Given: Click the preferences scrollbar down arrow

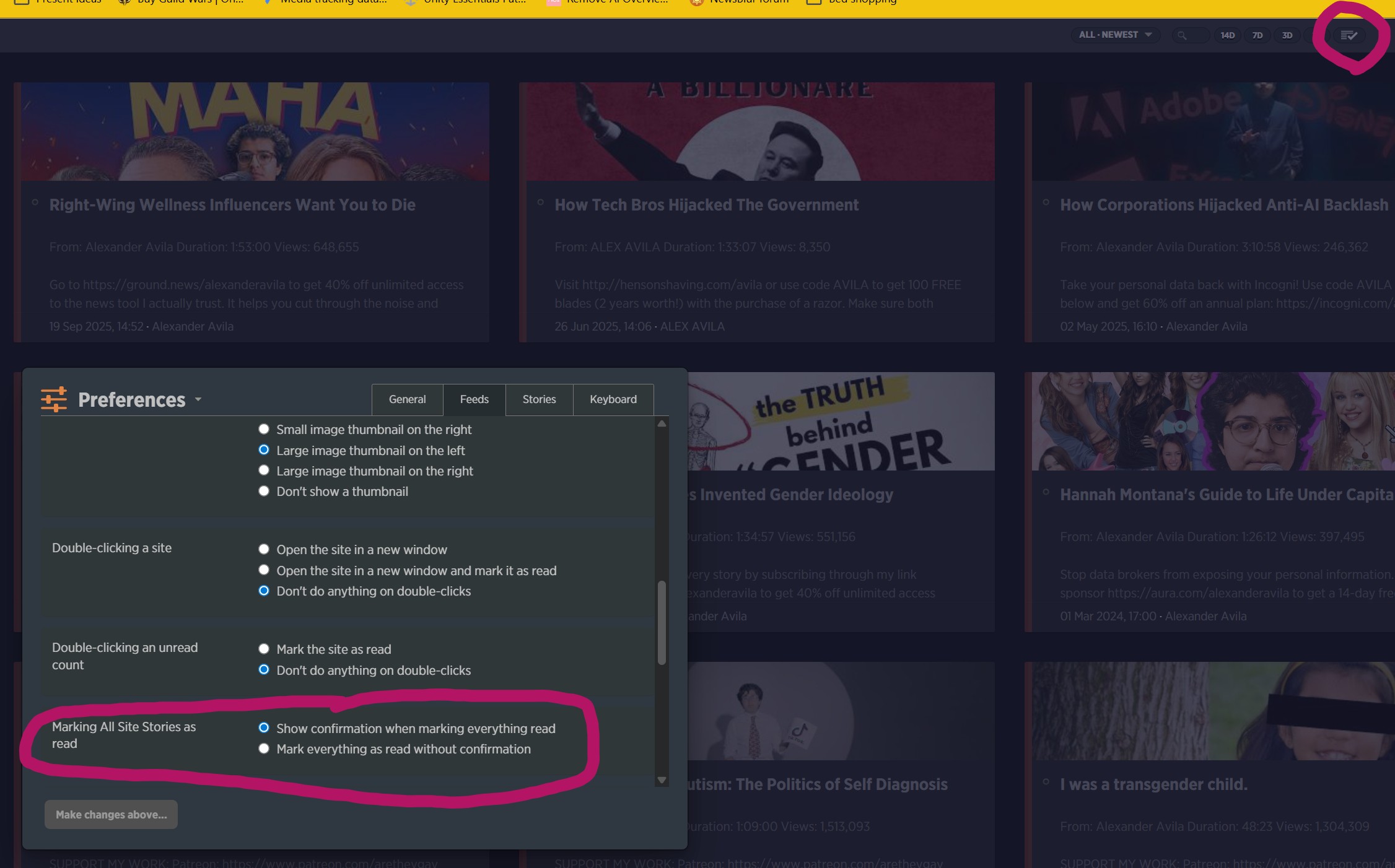Looking at the screenshot, I should click(x=662, y=780).
